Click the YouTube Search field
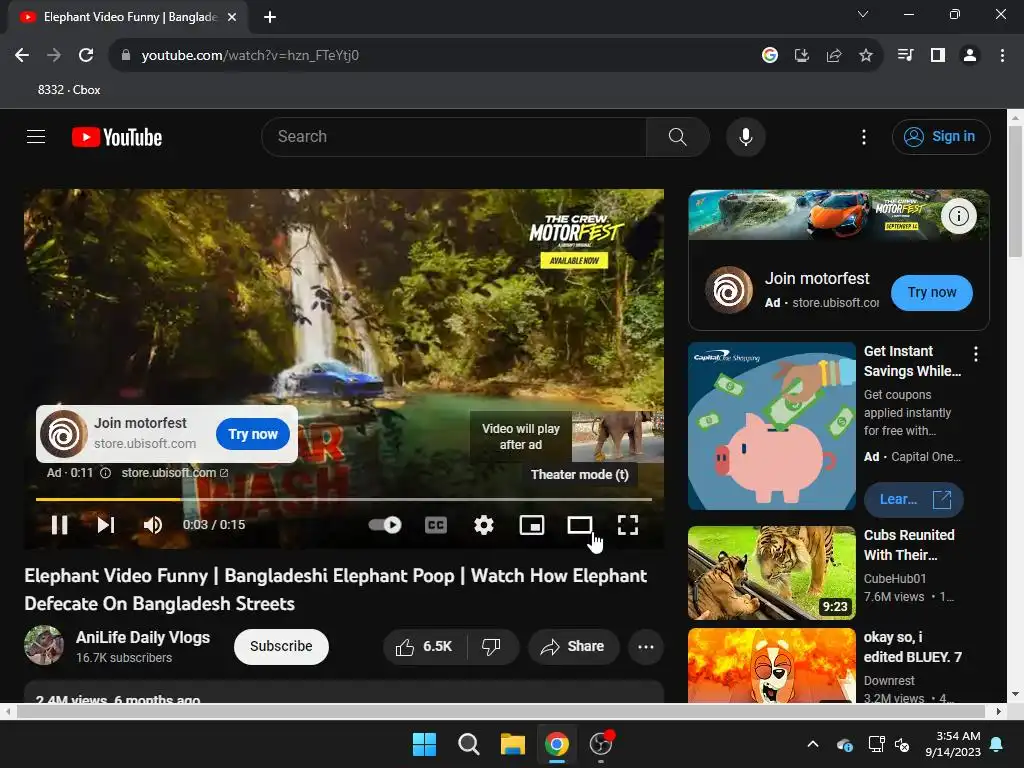The height and width of the screenshot is (768, 1024). [454, 136]
